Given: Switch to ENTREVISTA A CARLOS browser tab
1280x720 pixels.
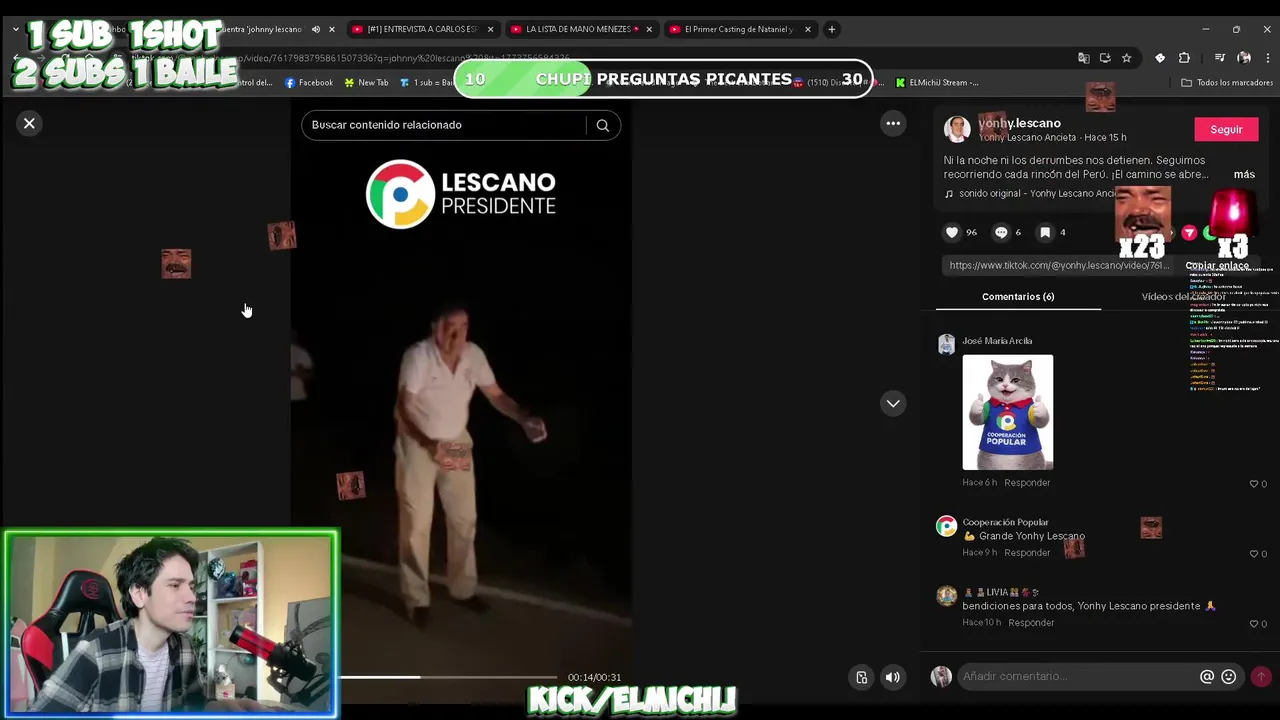Looking at the screenshot, I should tap(423, 29).
